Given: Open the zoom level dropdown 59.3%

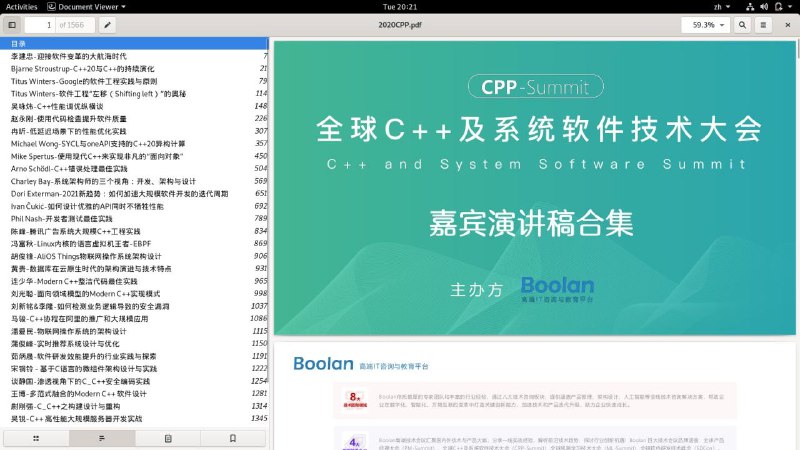Looking at the screenshot, I should click(x=706, y=24).
